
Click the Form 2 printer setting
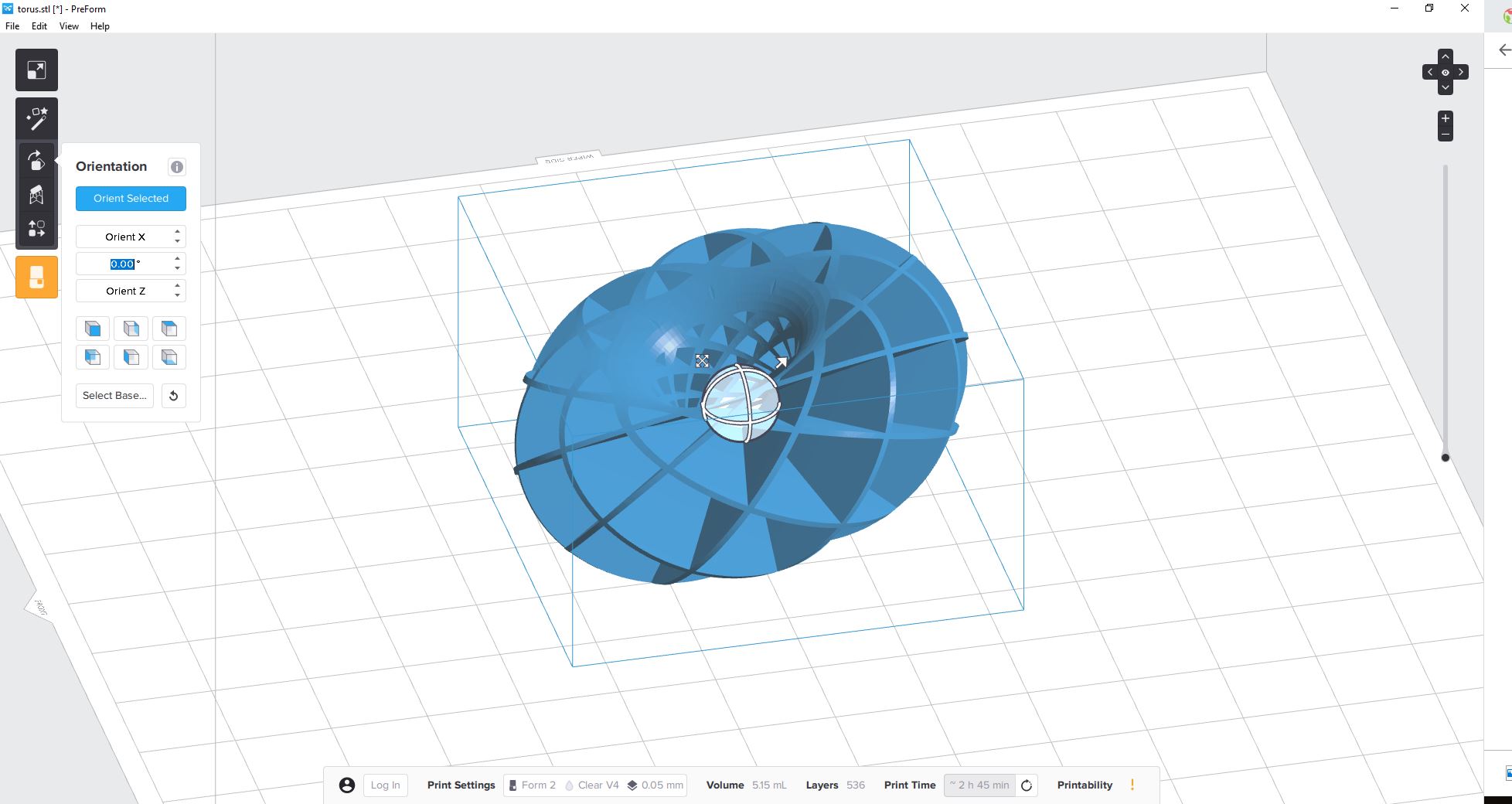tap(532, 785)
